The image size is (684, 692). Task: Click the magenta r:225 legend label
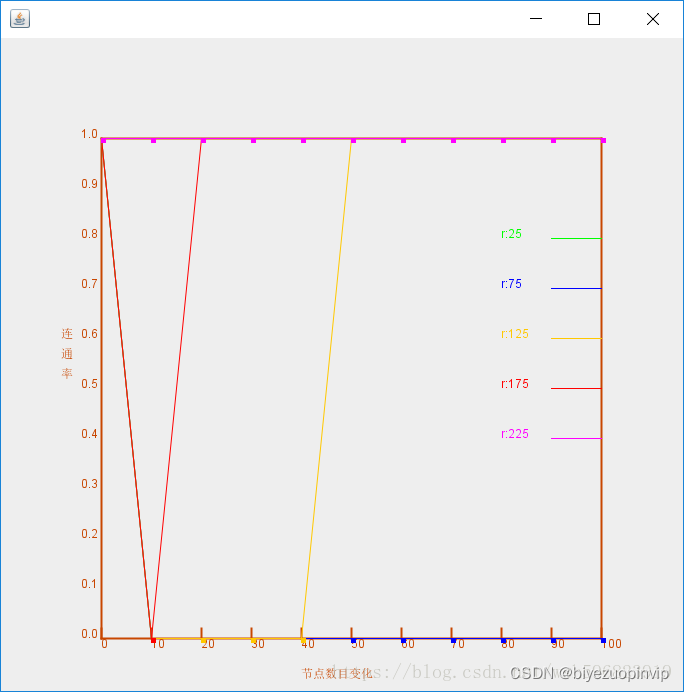[x=515, y=434]
